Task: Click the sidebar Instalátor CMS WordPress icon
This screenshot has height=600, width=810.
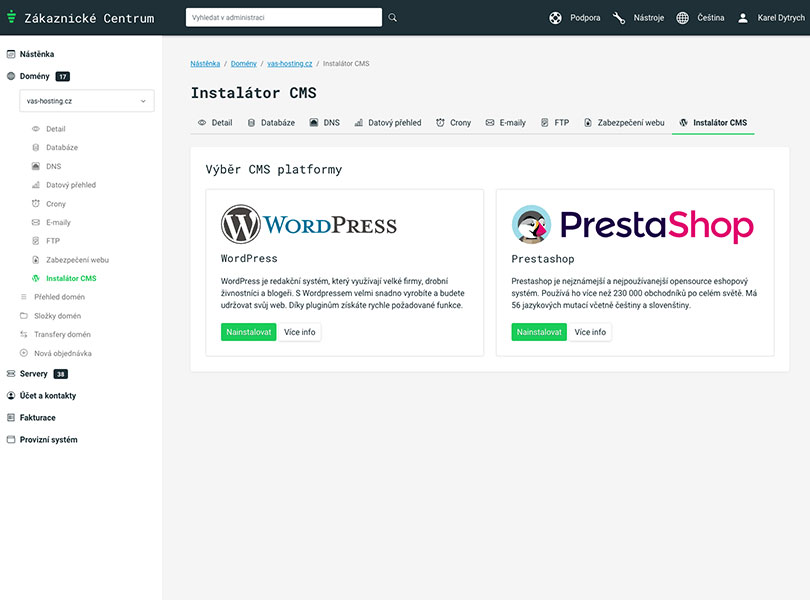Action: click(x=36, y=278)
